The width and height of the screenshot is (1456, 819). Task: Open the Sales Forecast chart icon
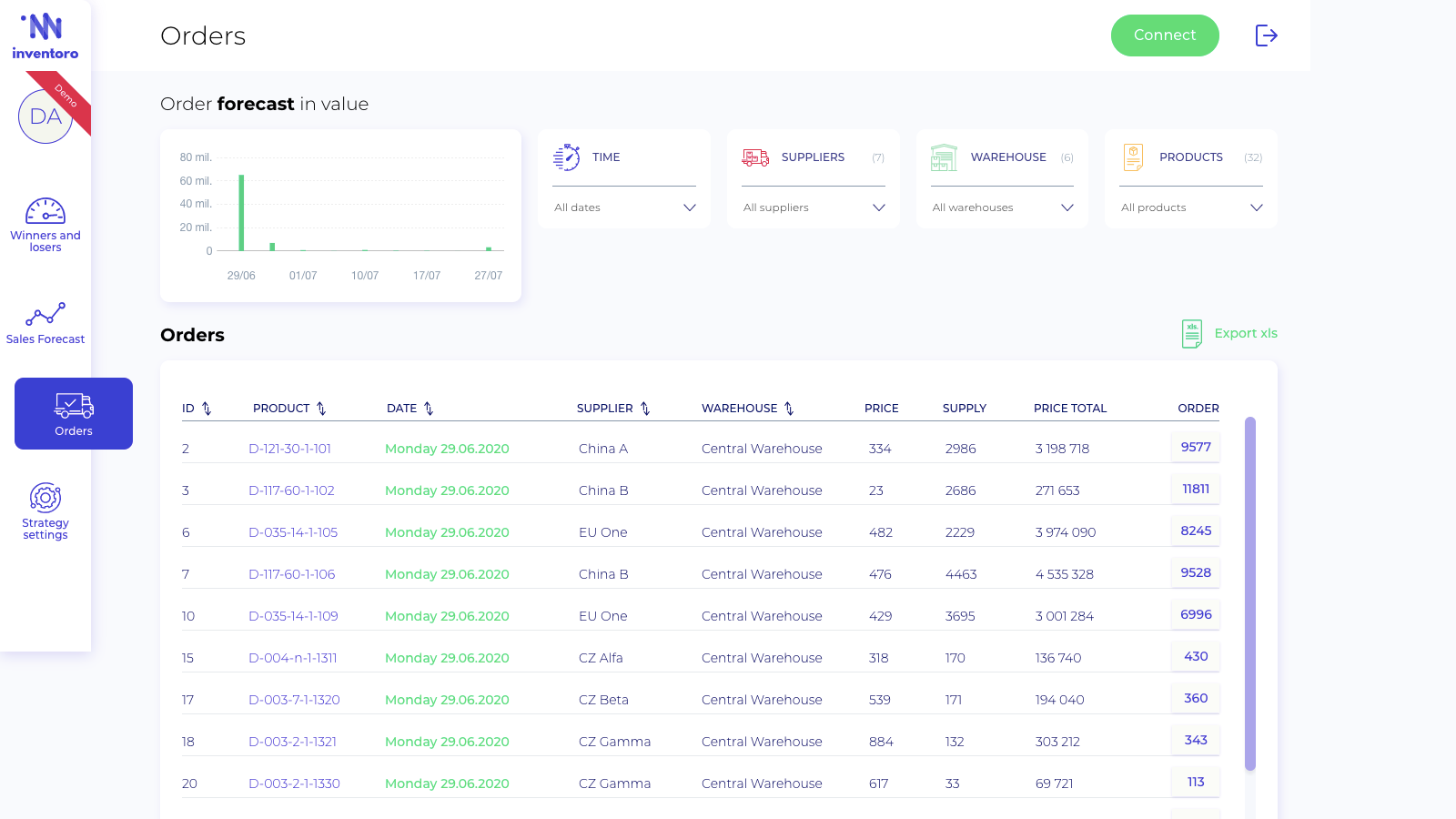pos(45,314)
